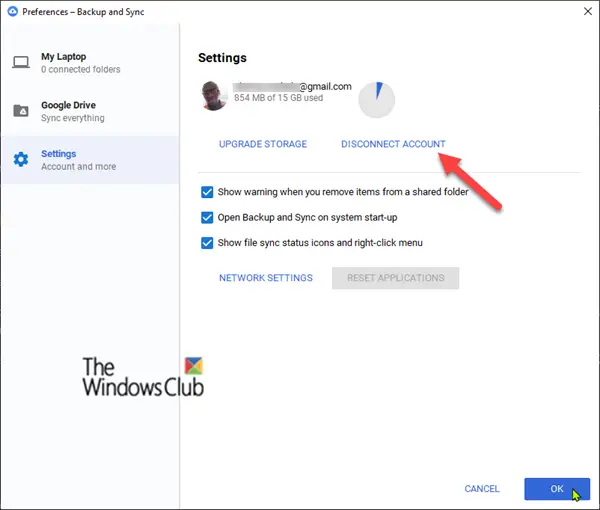The width and height of the screenshot is (600, 510).
Task: Click the RESET APPLICATIONS button
Action: [x=396, y=278]
